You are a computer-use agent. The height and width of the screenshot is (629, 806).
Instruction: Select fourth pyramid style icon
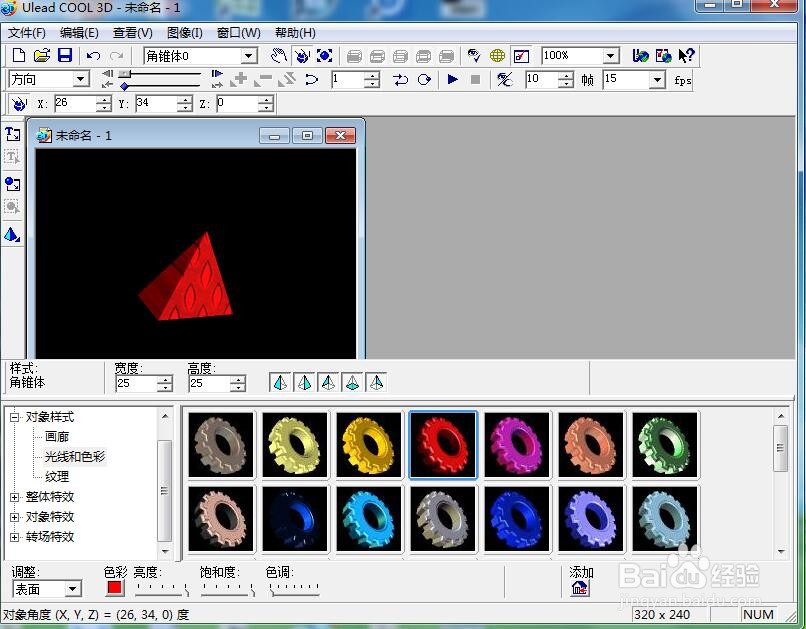pos(353,382)
